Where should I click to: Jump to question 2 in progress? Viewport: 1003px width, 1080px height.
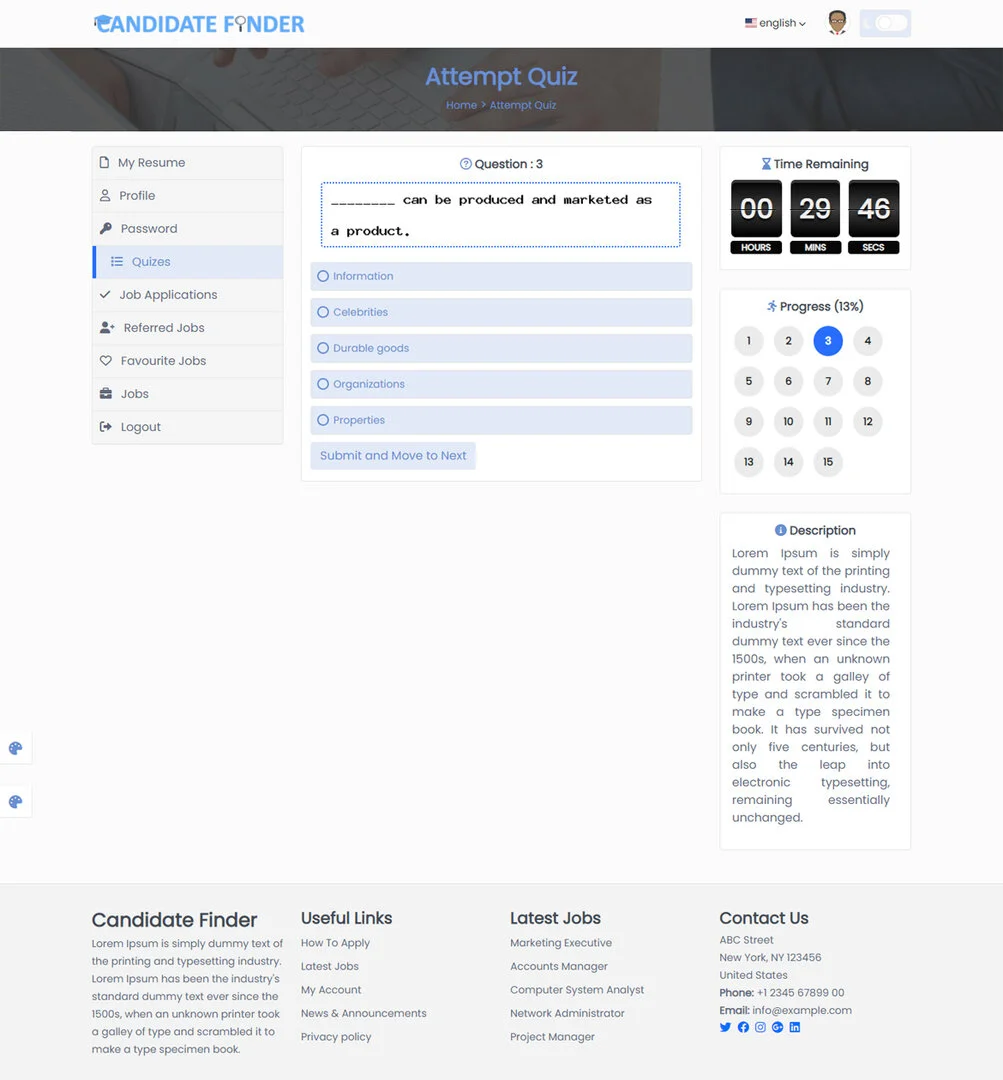(788, 341)
